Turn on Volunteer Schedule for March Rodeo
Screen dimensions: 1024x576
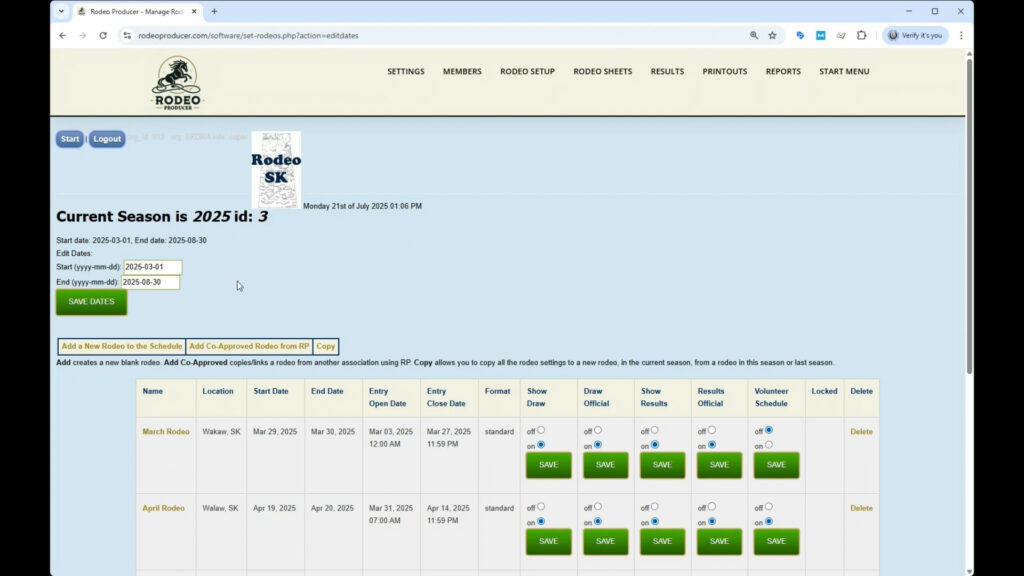[x=768, y=444]
